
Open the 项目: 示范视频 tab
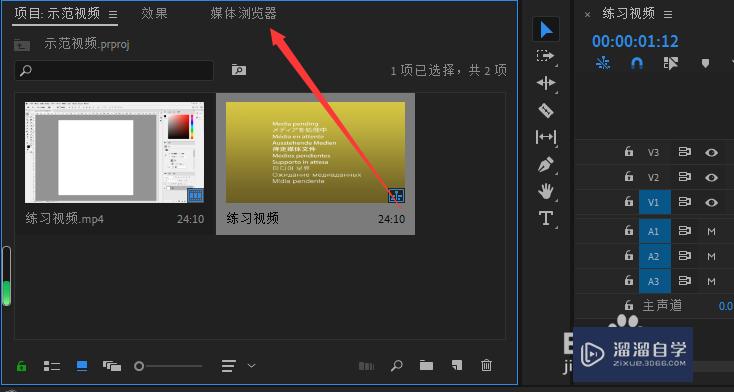[x=57, y=14]
